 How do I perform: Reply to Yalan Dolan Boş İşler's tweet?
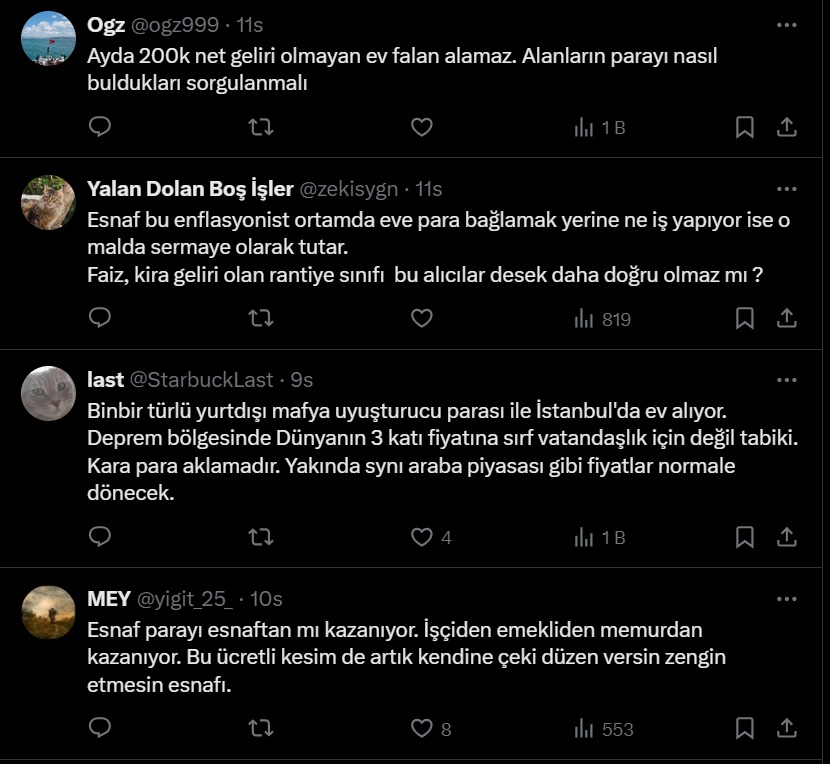[x=100, y=318]
